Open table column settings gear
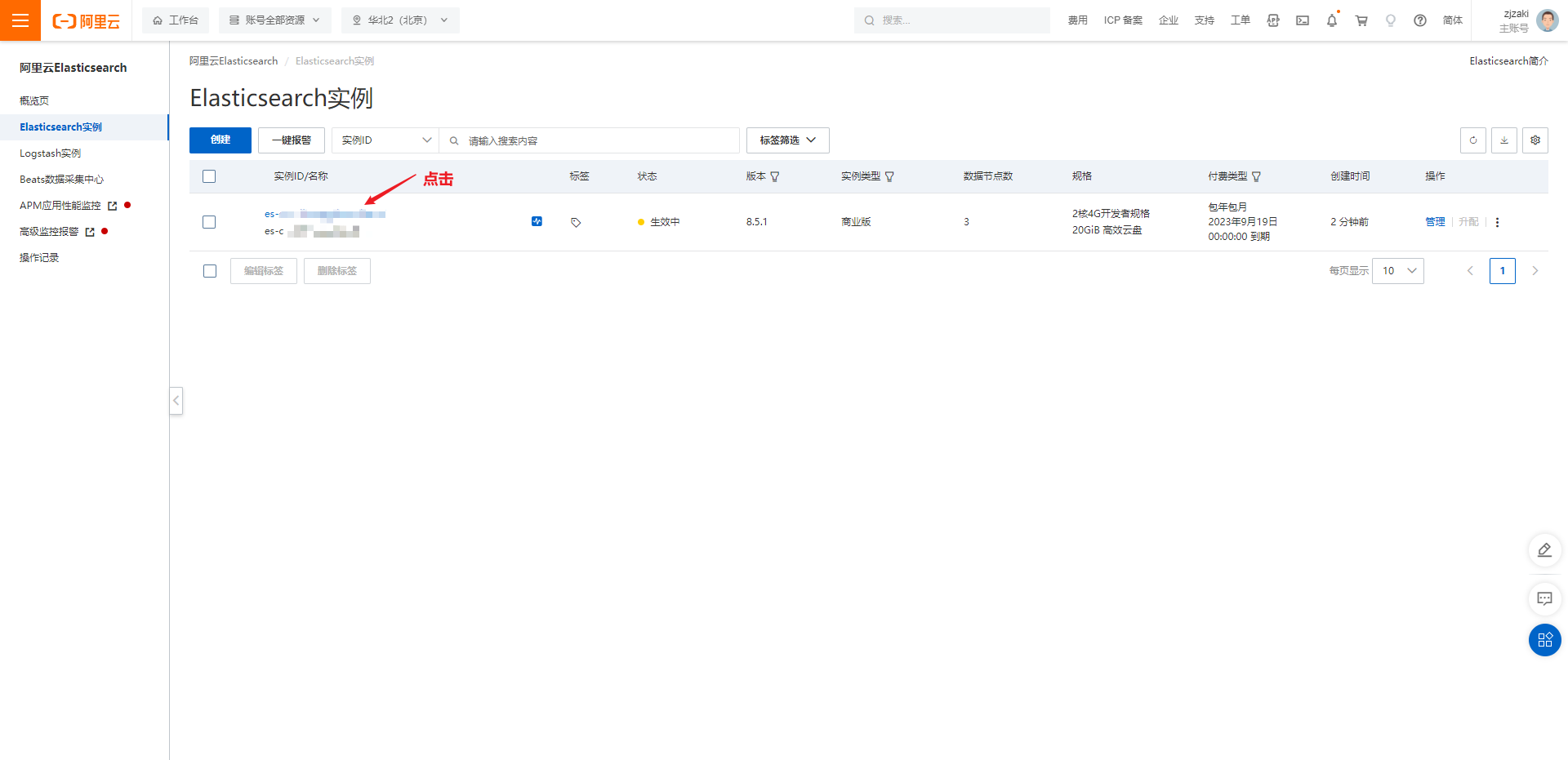The width and height of the screenshot is (1568, 760). pos(1535,140)
